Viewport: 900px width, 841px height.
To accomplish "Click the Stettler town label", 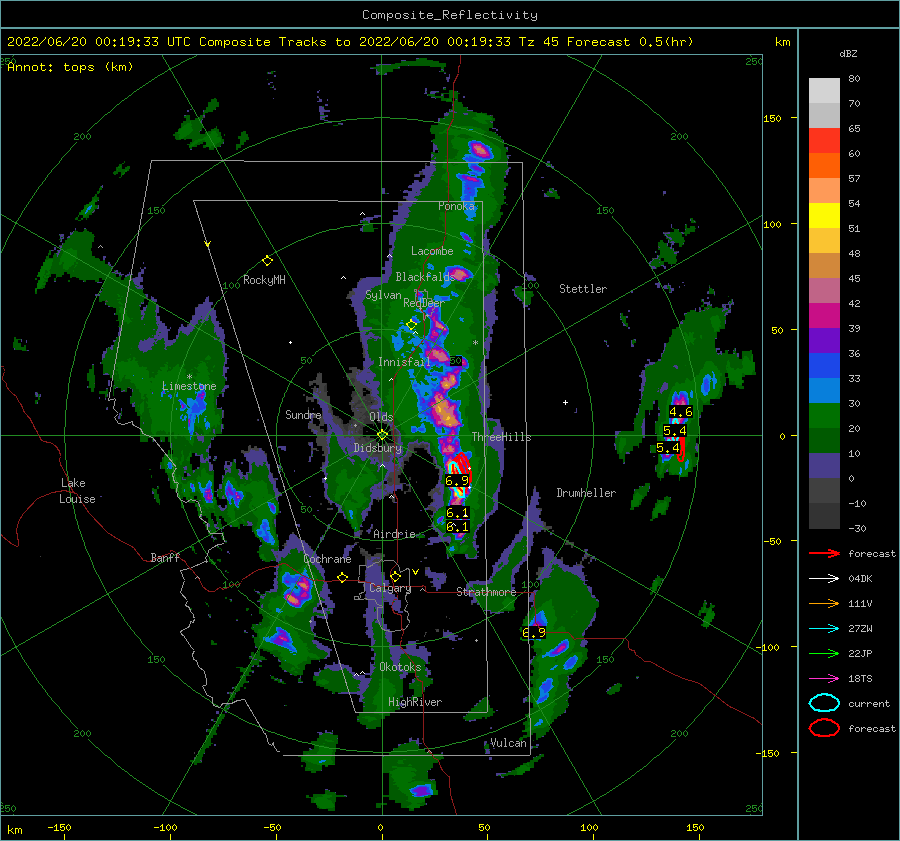I will pyautogui.click(x=583, y=289).
